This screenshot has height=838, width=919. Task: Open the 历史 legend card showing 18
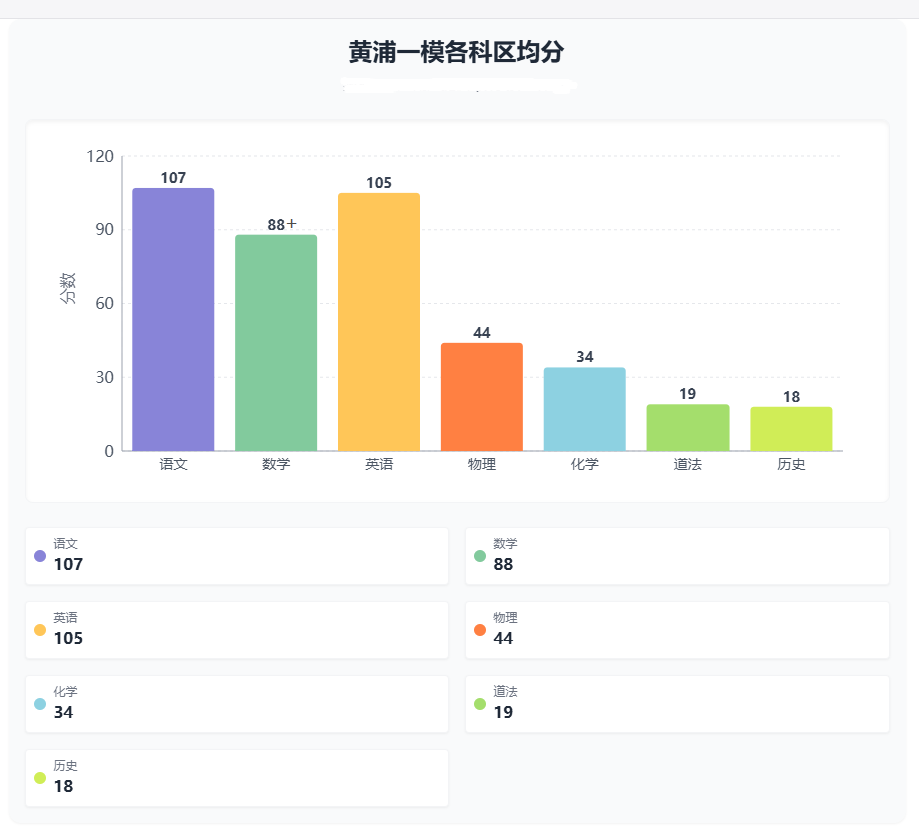pyautogui.click(x=237, y=778)
